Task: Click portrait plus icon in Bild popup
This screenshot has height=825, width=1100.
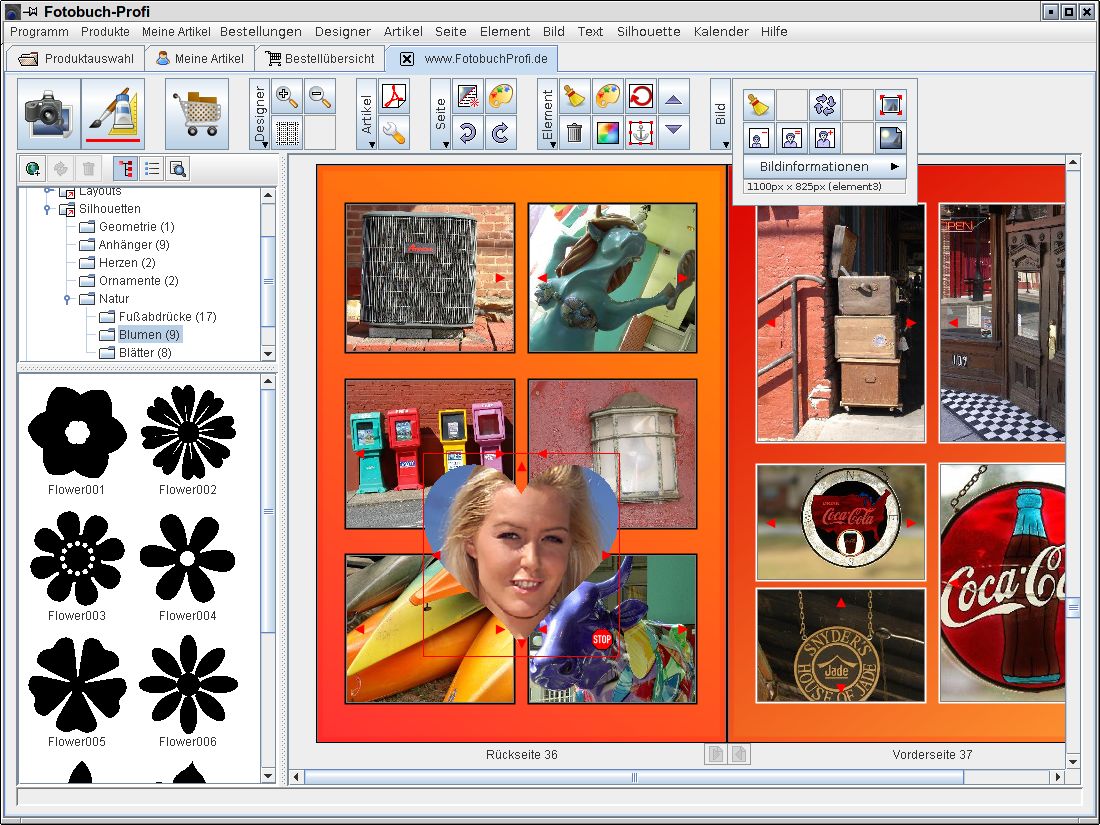Action: (825, 138)
